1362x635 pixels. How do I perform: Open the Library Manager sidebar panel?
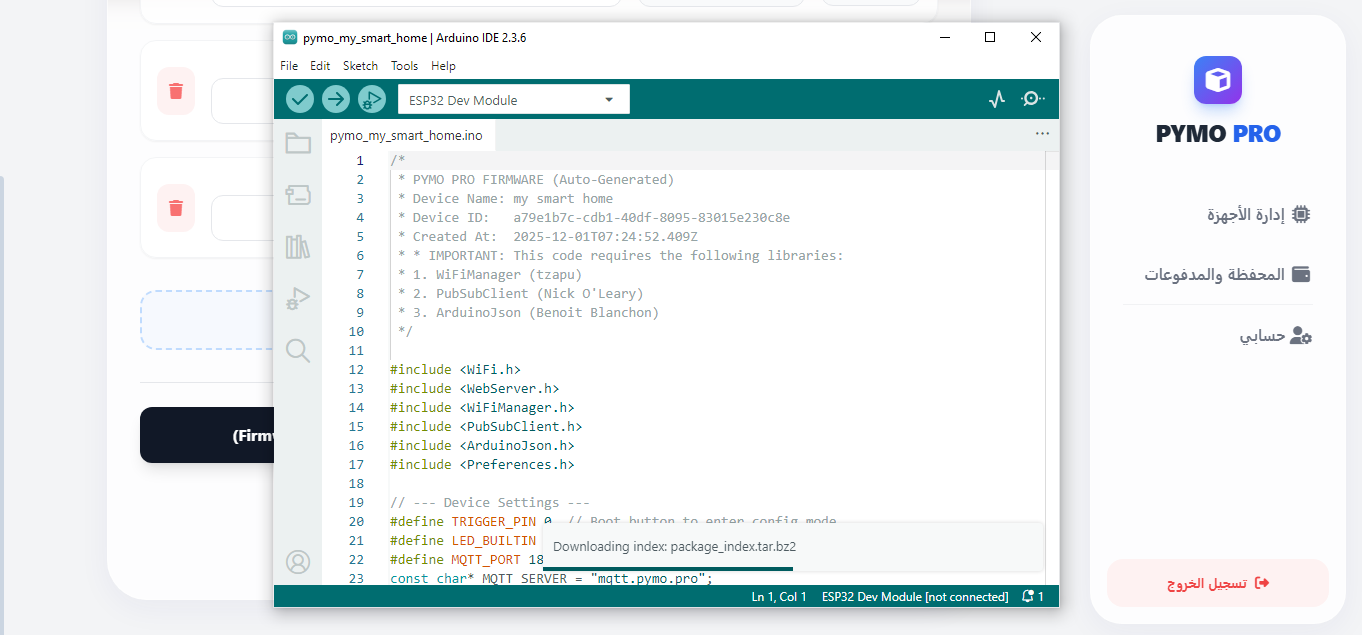298,247
